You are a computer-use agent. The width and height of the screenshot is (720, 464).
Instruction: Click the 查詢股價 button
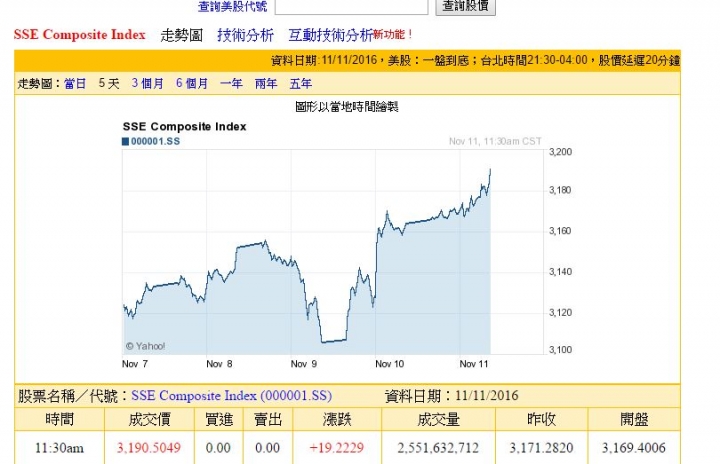pyautogui.click(x=465, y=6)
